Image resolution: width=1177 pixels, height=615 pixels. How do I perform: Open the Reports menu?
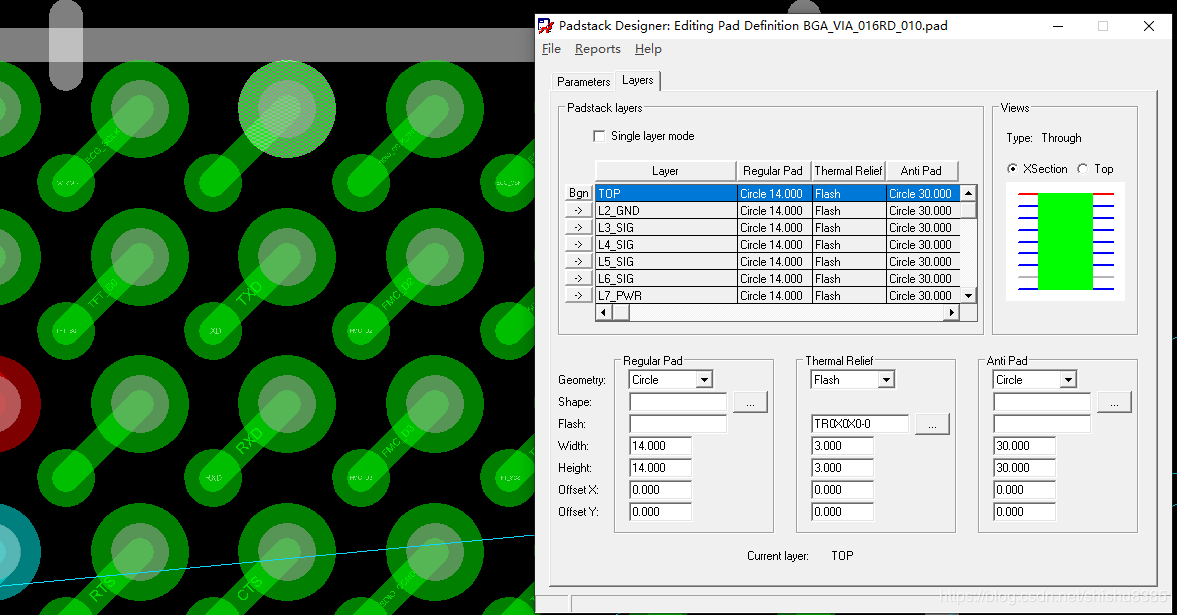tap(597, 49)
